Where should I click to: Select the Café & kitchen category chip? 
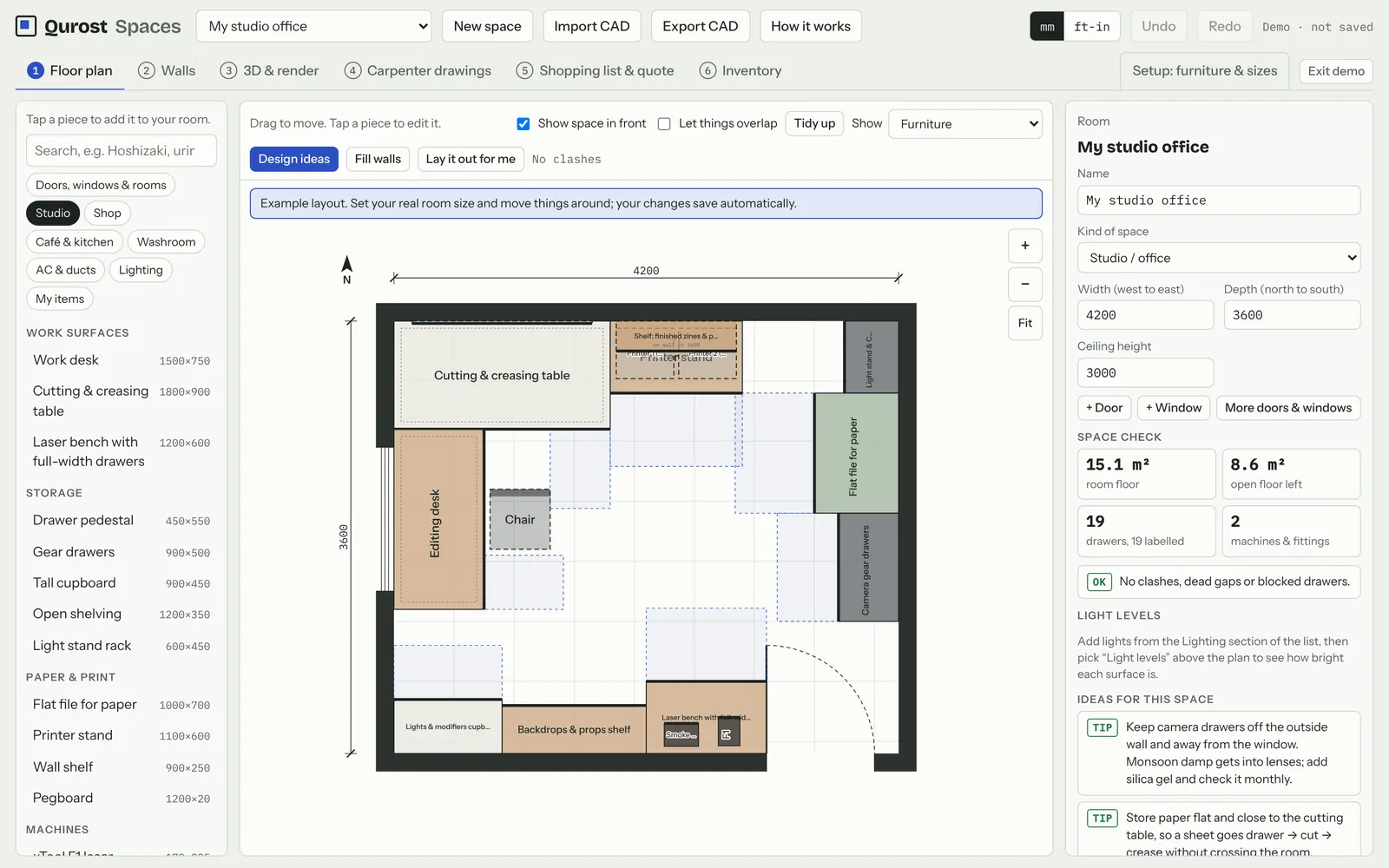point(75,241)
